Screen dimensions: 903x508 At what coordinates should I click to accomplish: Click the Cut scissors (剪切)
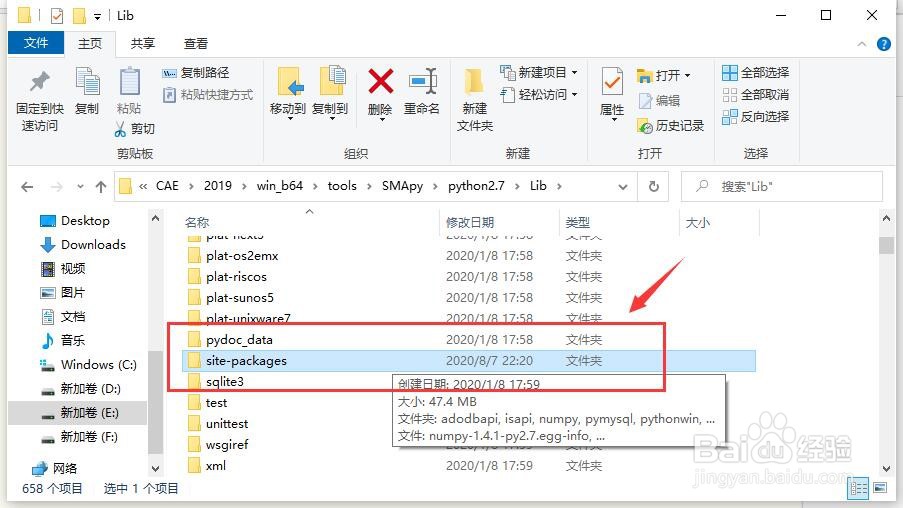coord(134,129)
